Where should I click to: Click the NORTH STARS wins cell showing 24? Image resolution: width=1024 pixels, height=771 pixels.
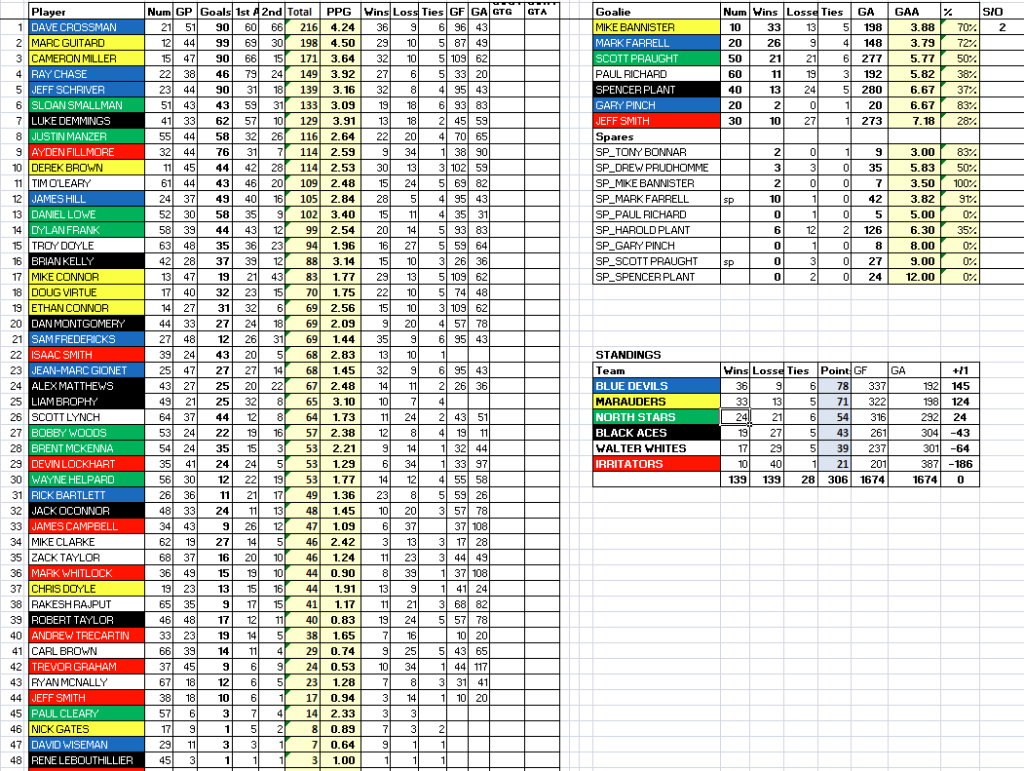coord(736,417)
